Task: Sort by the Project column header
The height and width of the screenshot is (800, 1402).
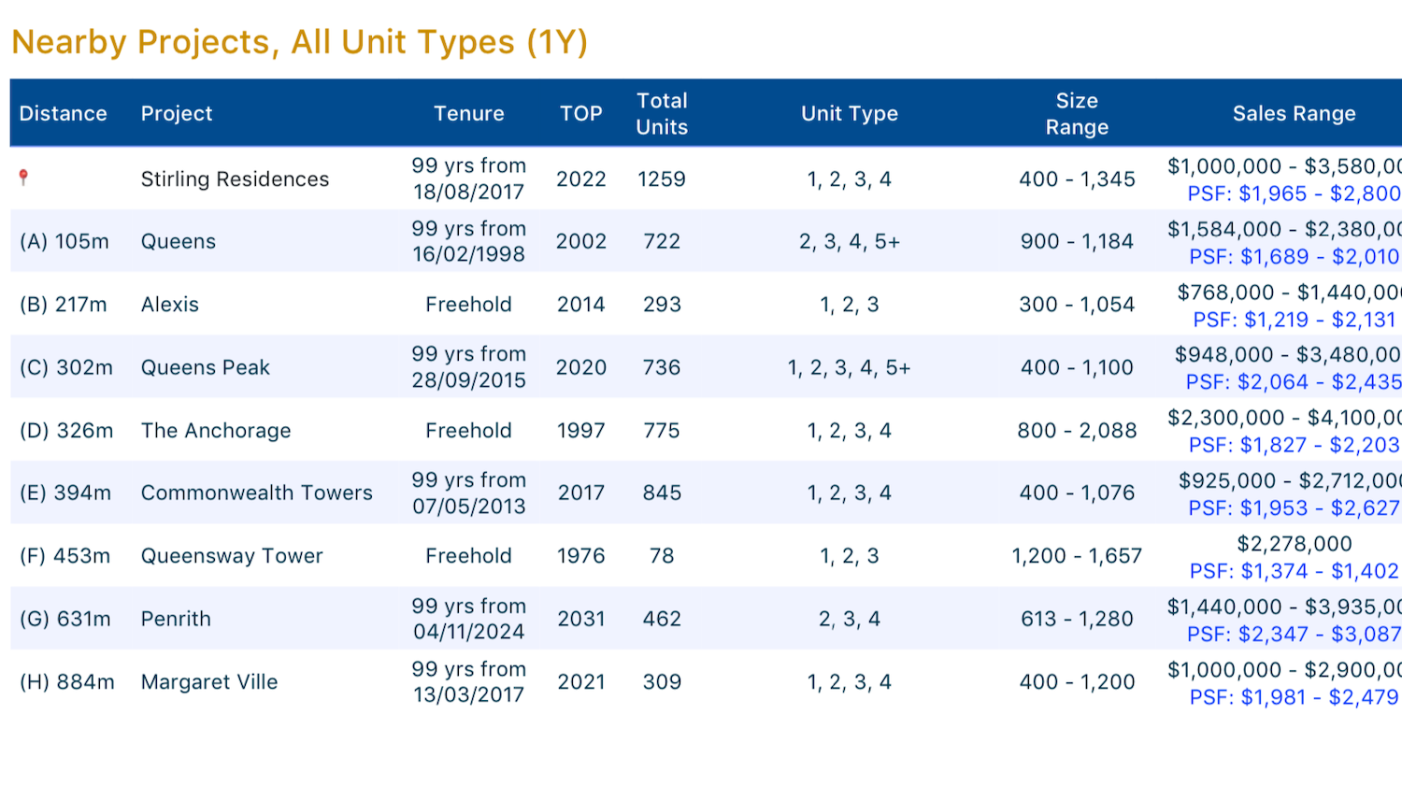Action: (177, 113)
